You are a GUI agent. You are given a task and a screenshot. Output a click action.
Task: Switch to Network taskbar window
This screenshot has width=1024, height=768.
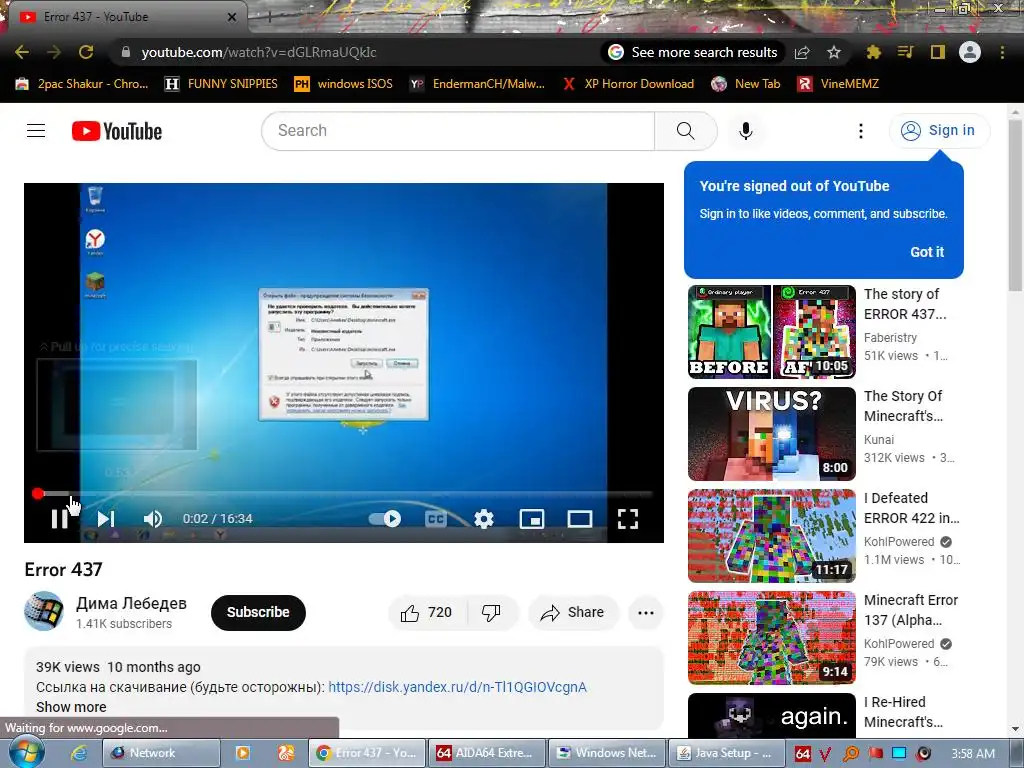tap(161, 753)
